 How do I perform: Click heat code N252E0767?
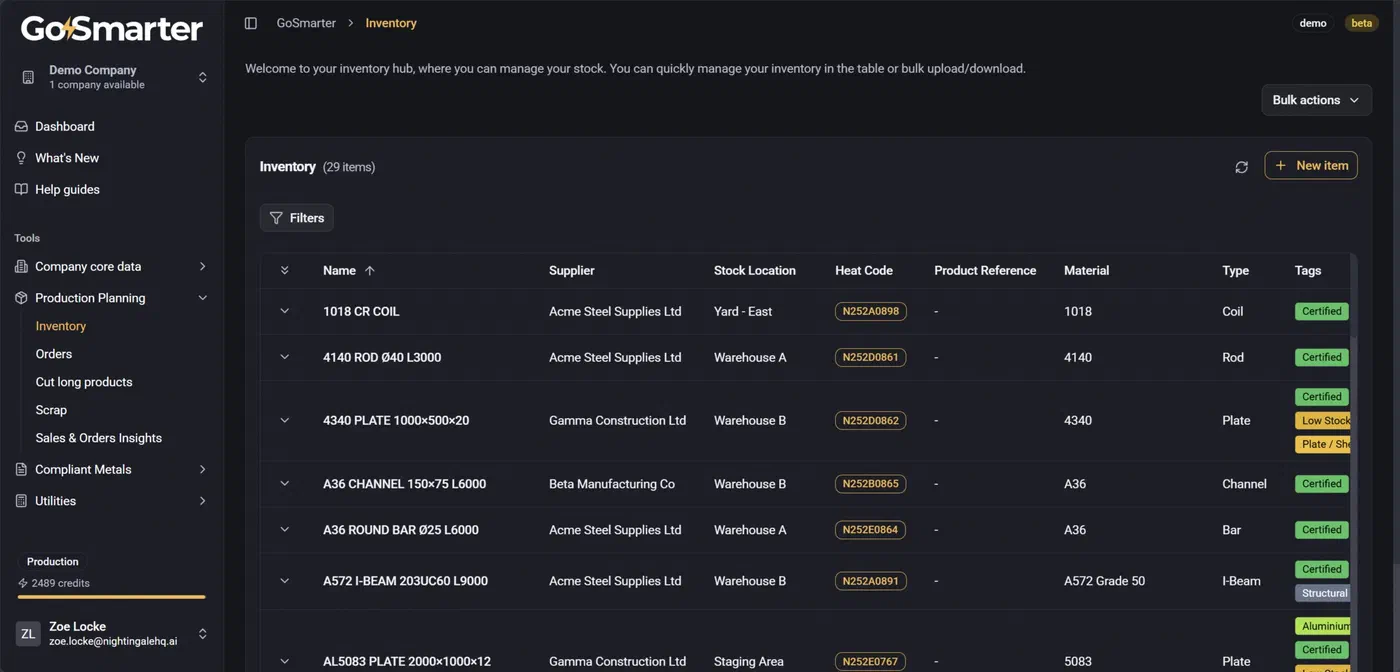871,661
